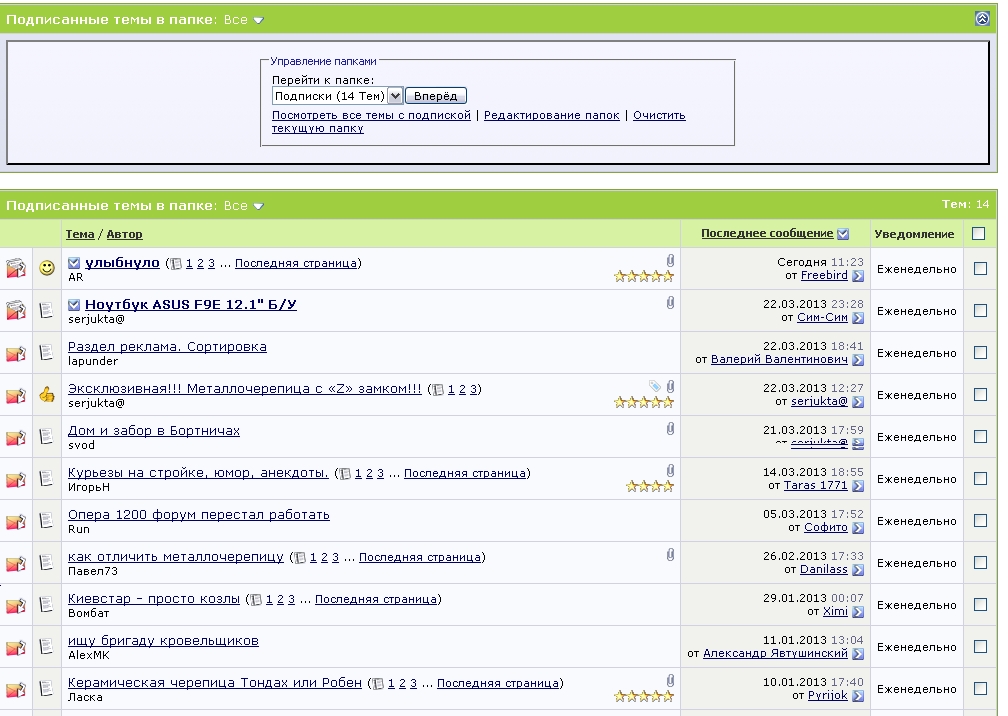This screenshot has height=716, width=1008.
Task: Sort threads by Последнее сообщение column
Action: click(x=767, y=233)
